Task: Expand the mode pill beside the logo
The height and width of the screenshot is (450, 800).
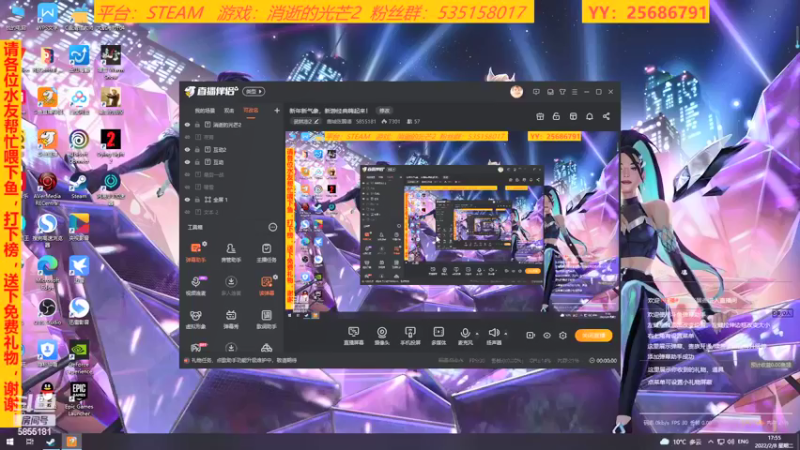Action: 253,92
